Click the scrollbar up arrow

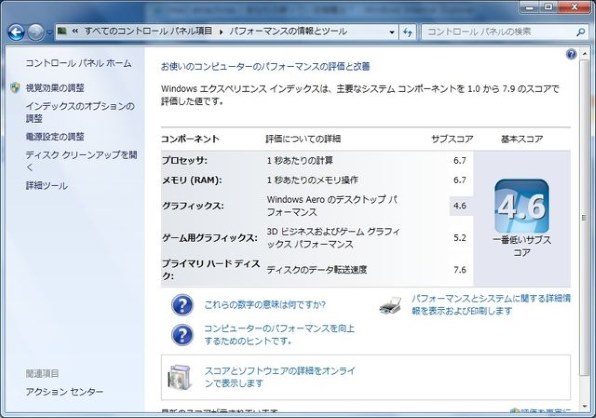[584, 55]
